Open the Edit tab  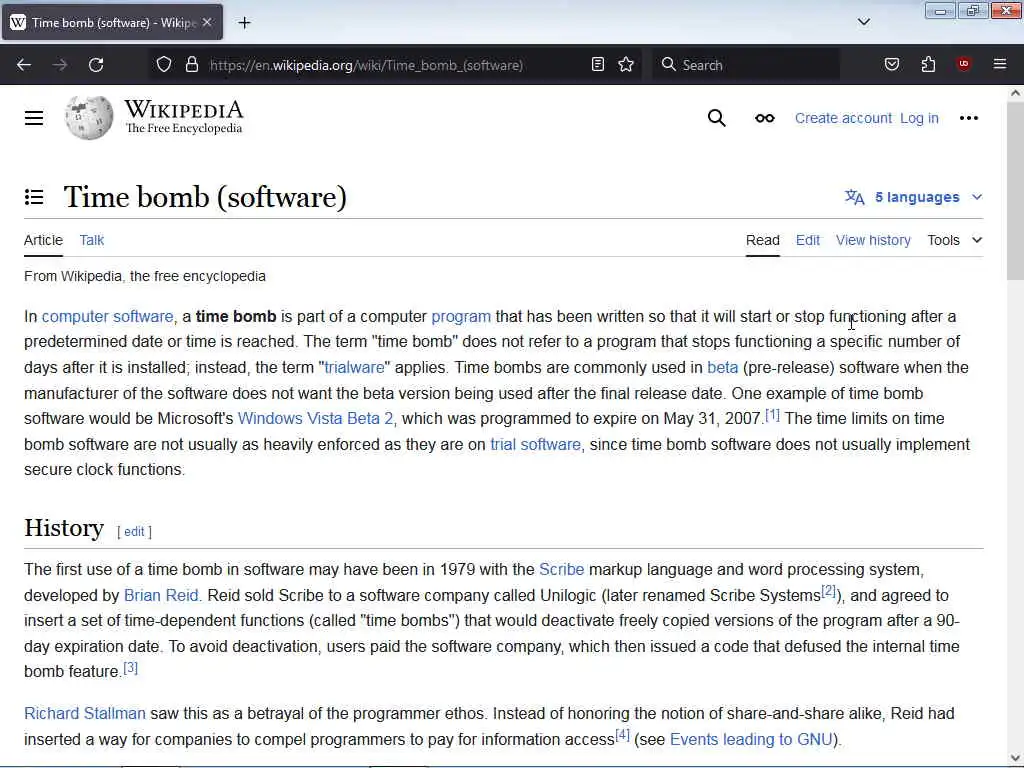coord(808,240)
